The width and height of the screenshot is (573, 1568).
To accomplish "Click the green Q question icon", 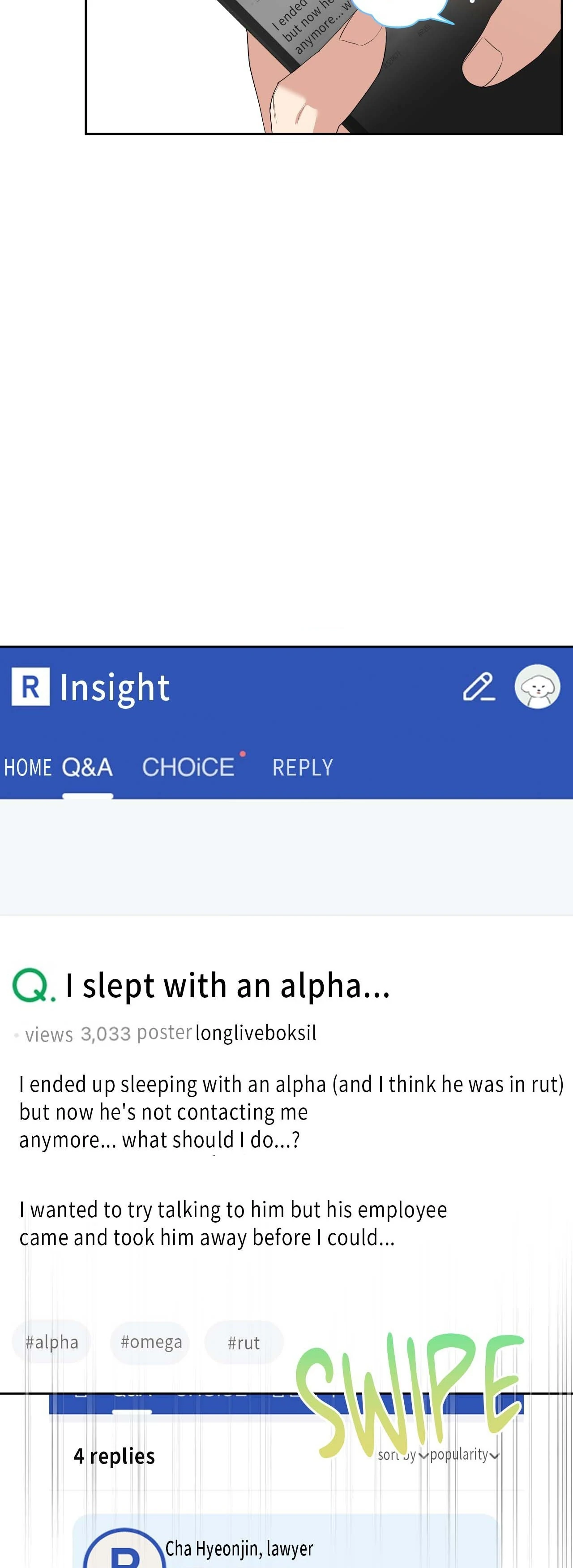I will (x=33, y=986).
